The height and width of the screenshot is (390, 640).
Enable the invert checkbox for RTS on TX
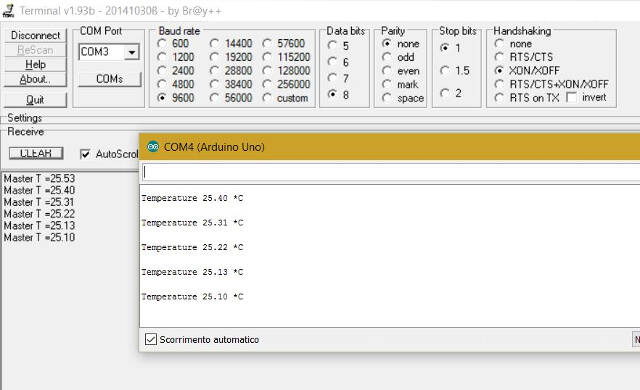point(572,98)
